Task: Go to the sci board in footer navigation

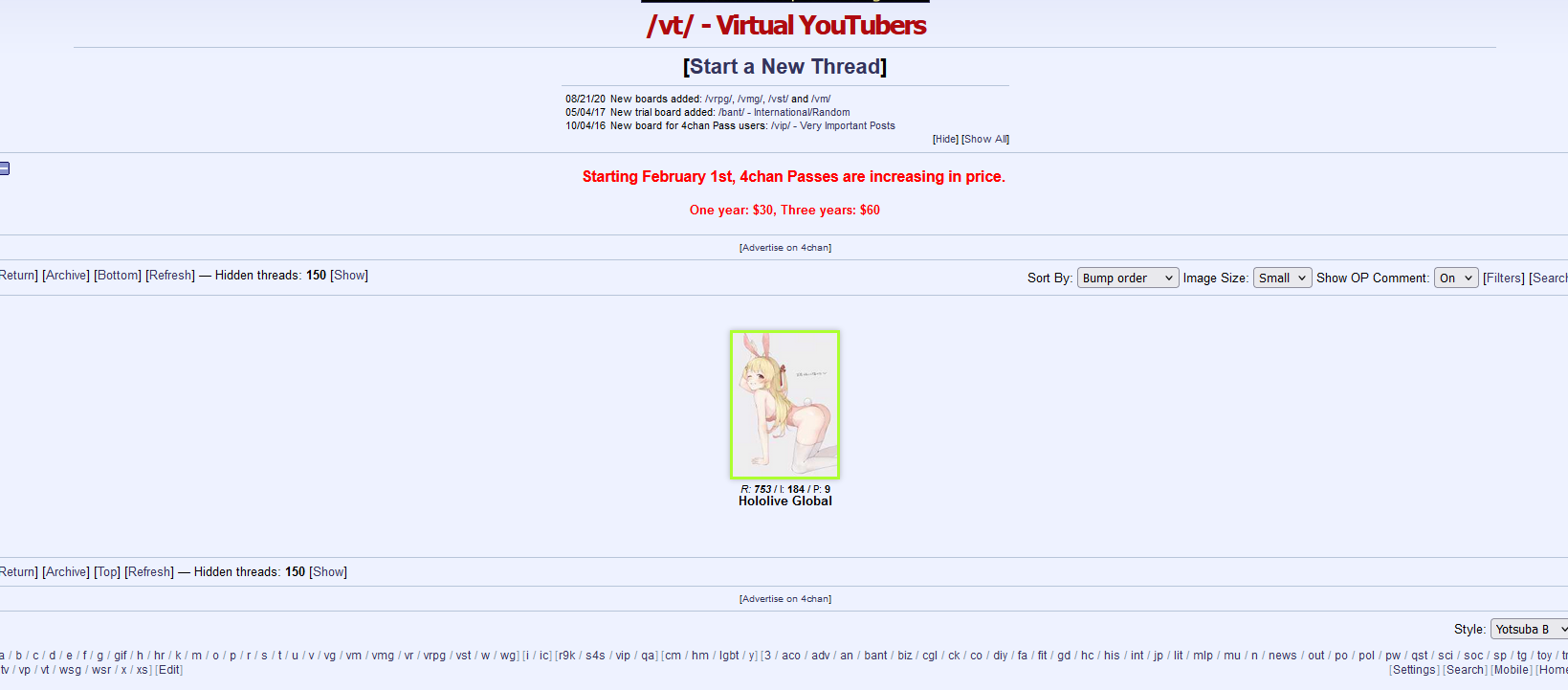Action: 1446,656
